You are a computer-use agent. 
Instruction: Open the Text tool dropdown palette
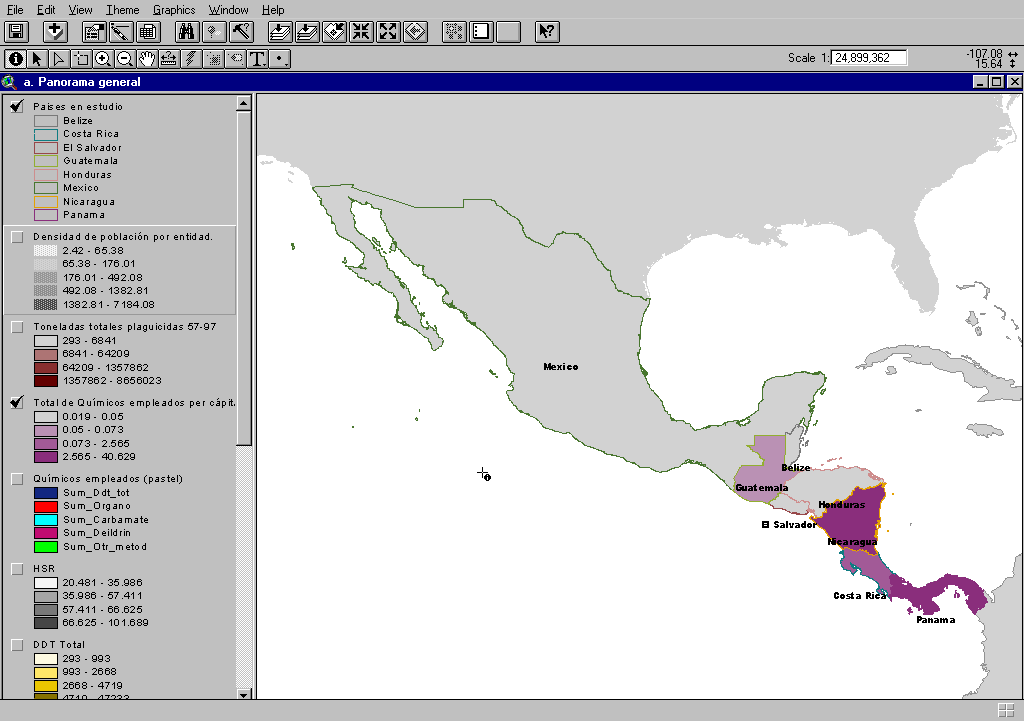coord(258,59)
